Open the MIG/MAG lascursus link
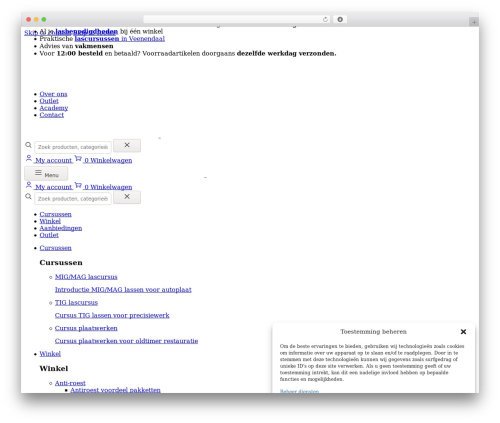This screenshot has width=500, height=423. (x=86, y=277)
